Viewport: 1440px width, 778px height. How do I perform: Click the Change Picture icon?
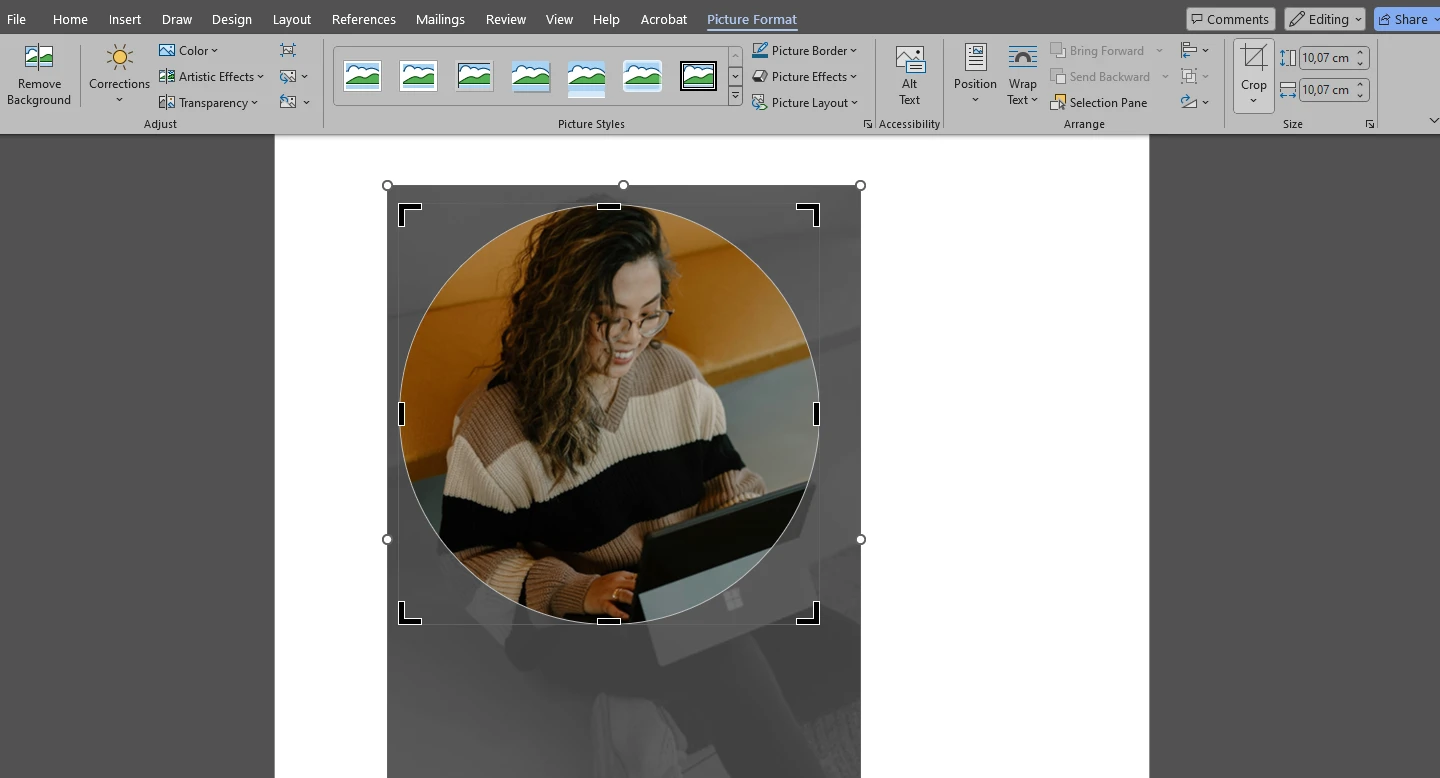(x=289, y=76)
